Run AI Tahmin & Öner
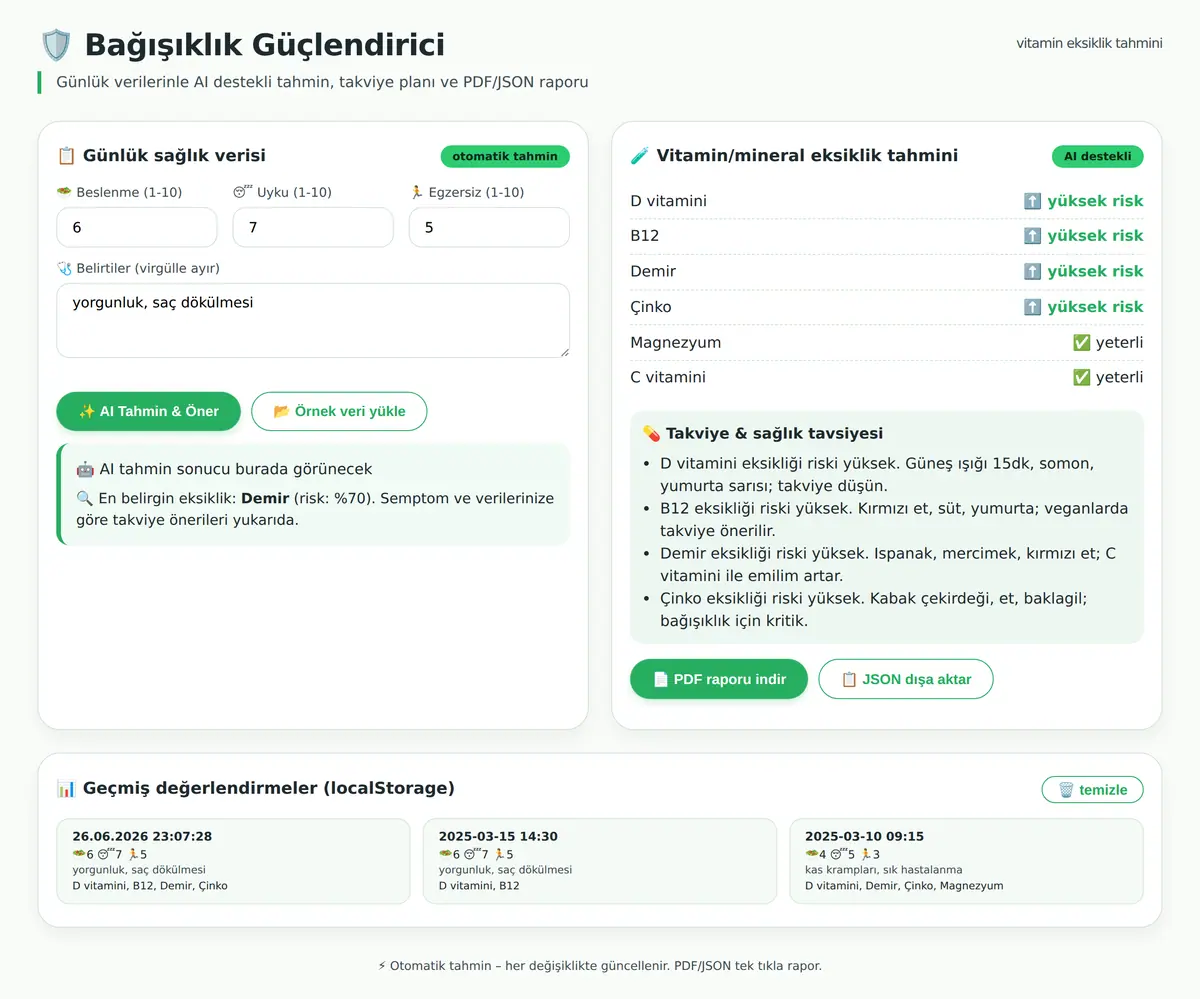Viewport: 1200px width, 999px height. tap(149, 411)
